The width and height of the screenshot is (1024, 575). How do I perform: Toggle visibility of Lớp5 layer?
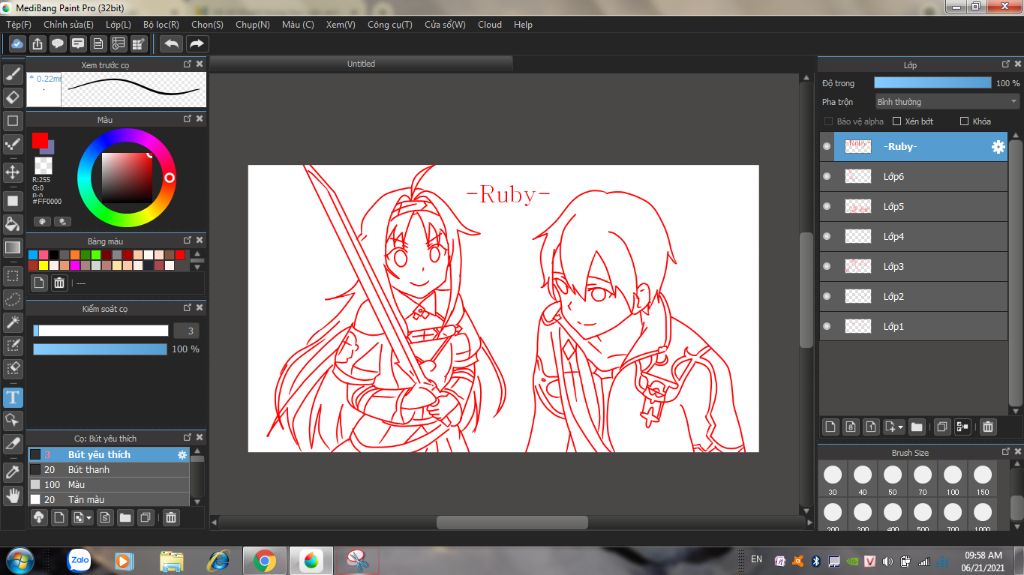coord(827,206)
